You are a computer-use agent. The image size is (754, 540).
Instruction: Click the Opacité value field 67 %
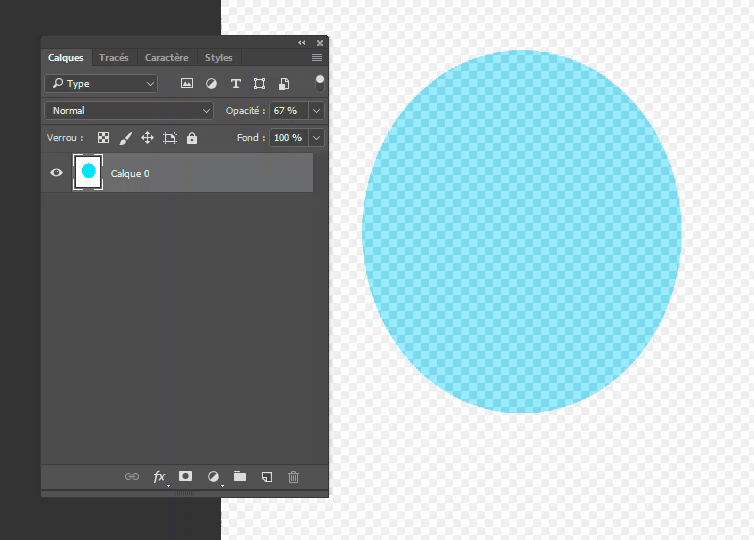coord(289,111)
